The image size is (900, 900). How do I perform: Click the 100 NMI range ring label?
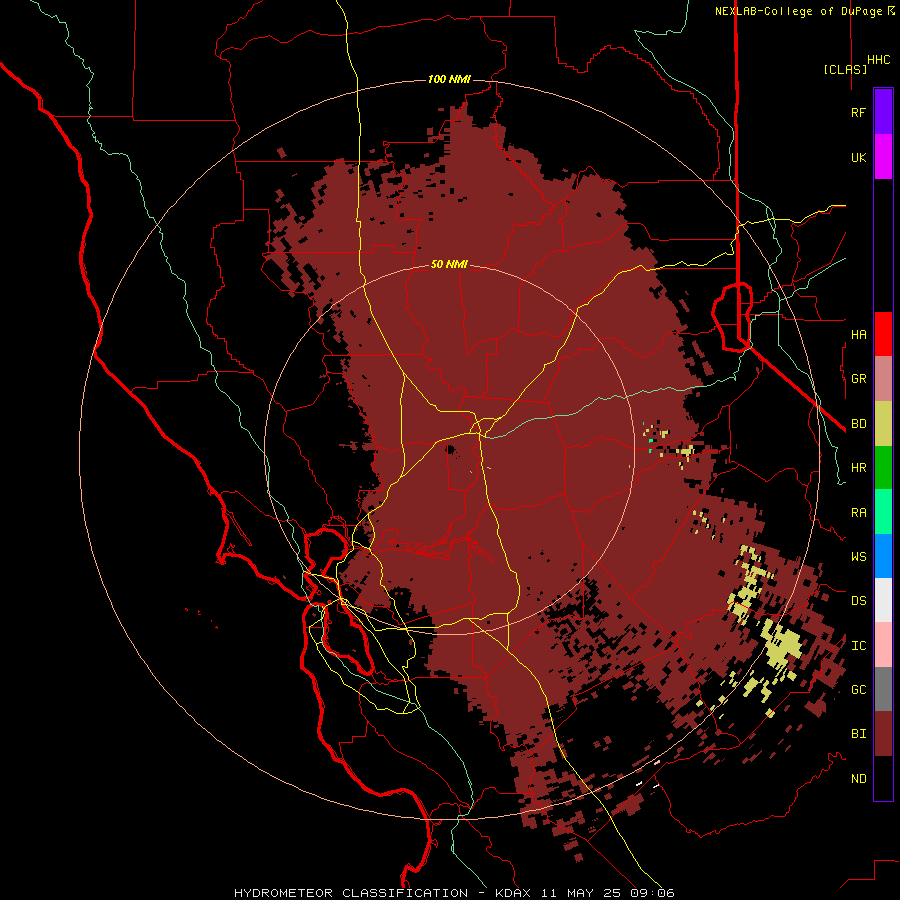pos(449,79)
